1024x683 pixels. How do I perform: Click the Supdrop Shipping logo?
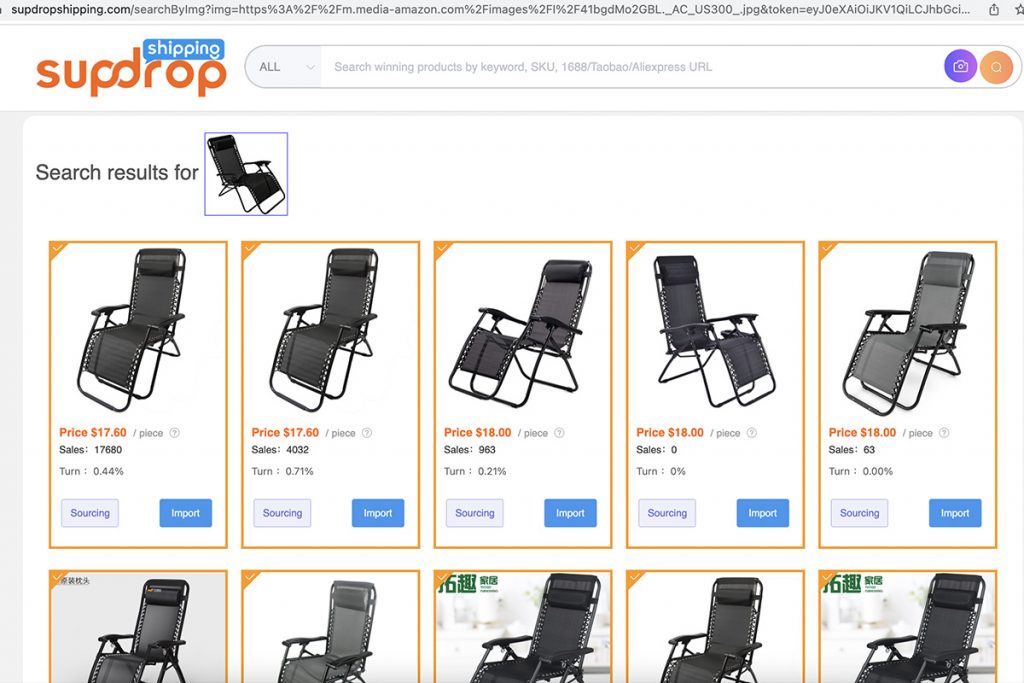pos(131,67)
